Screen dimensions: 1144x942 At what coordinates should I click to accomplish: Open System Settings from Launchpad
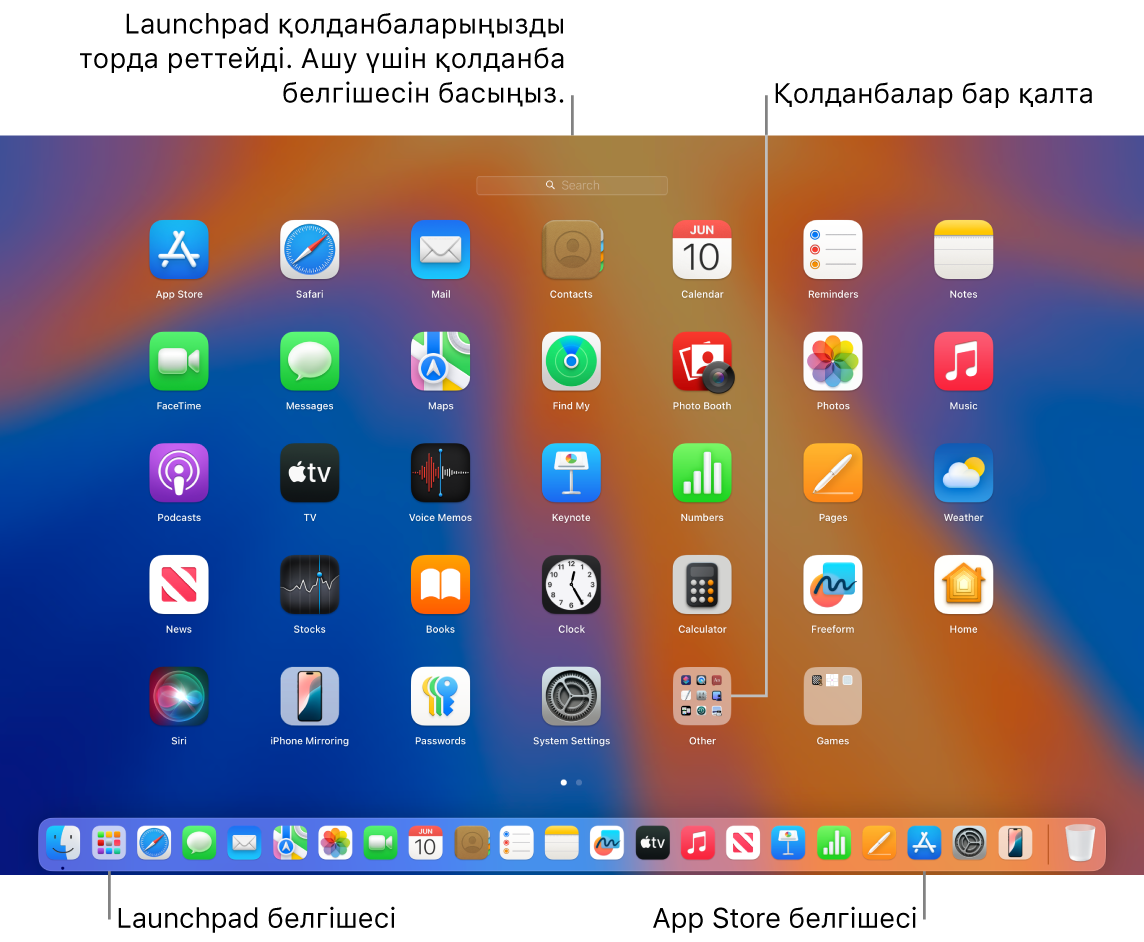[571, 696]
